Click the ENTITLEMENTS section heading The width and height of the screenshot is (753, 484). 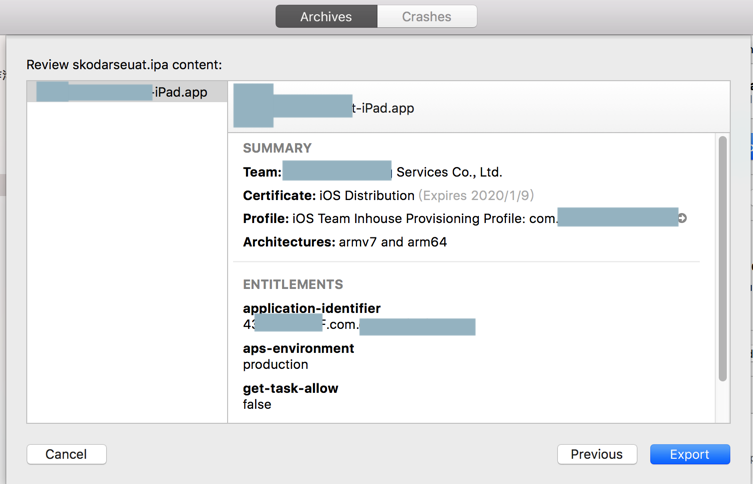click(293, 284)
